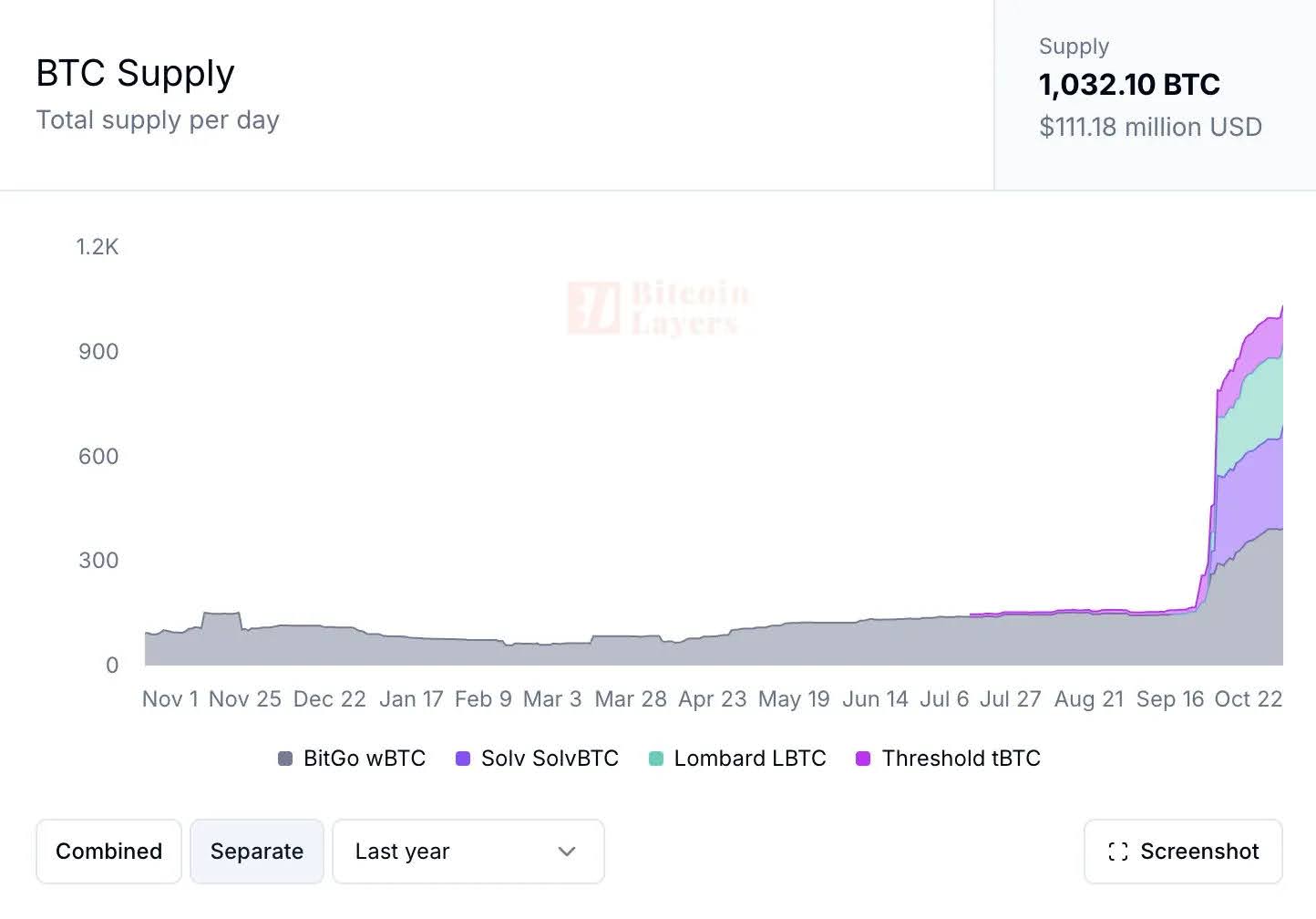The height and width of the screenshot is (919, 1316).
Task: Open the Last year time range dropdown
Action: point(468,851)
